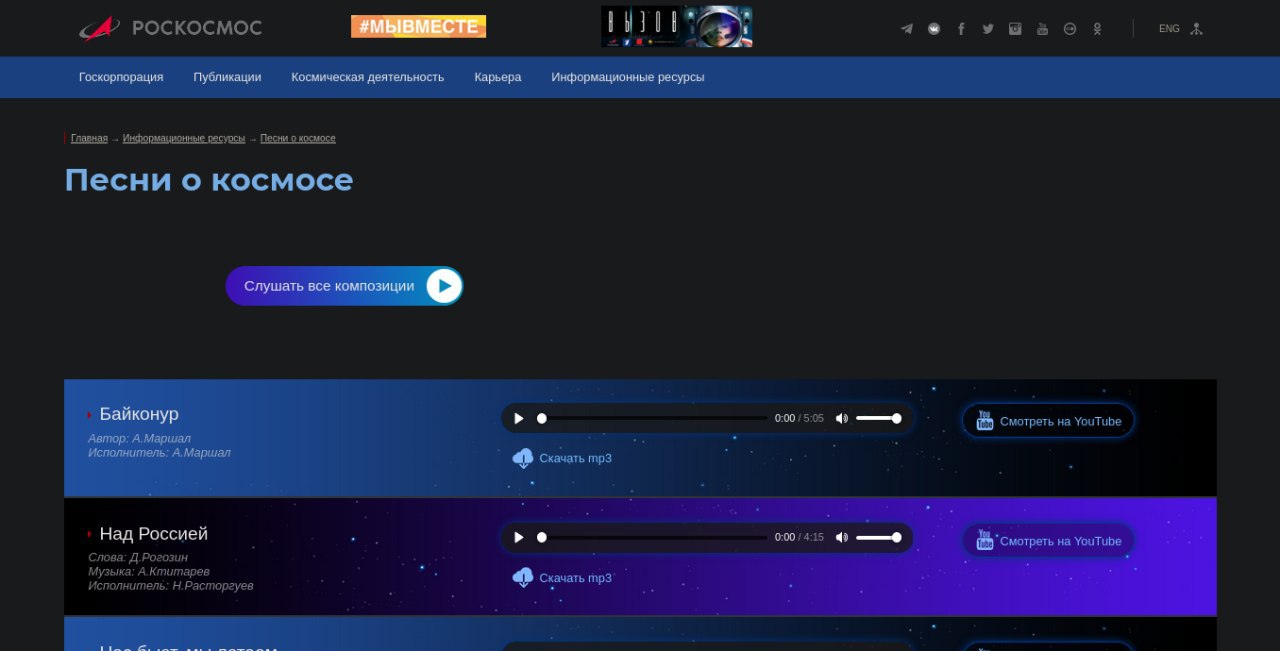Open the VK social icon
The width and height of the screenshot is (1280, 651).
[934, 29]
